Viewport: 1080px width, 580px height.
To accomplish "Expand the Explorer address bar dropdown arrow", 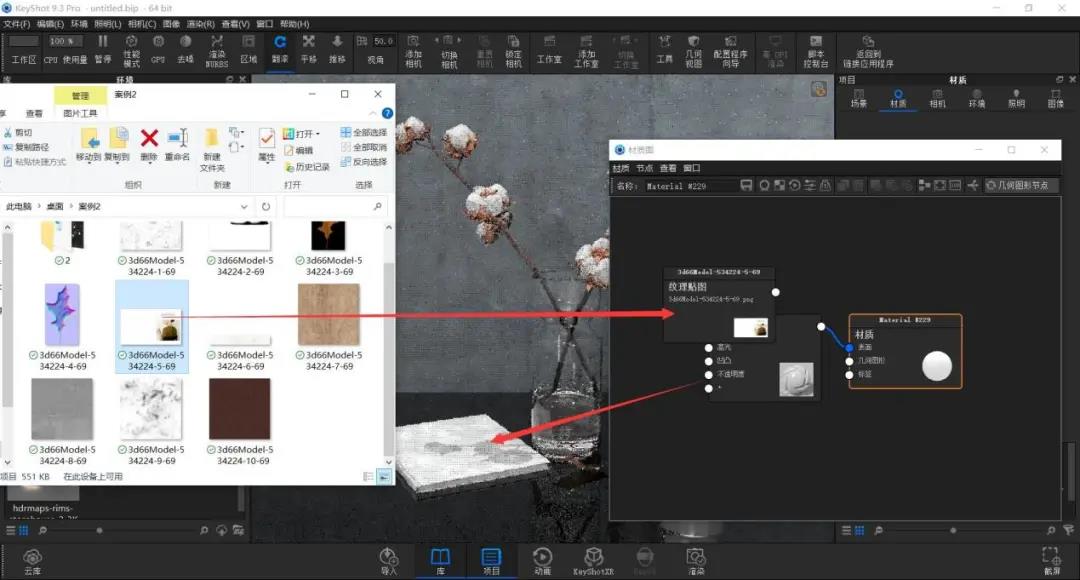I will click(x=244, y=207).
